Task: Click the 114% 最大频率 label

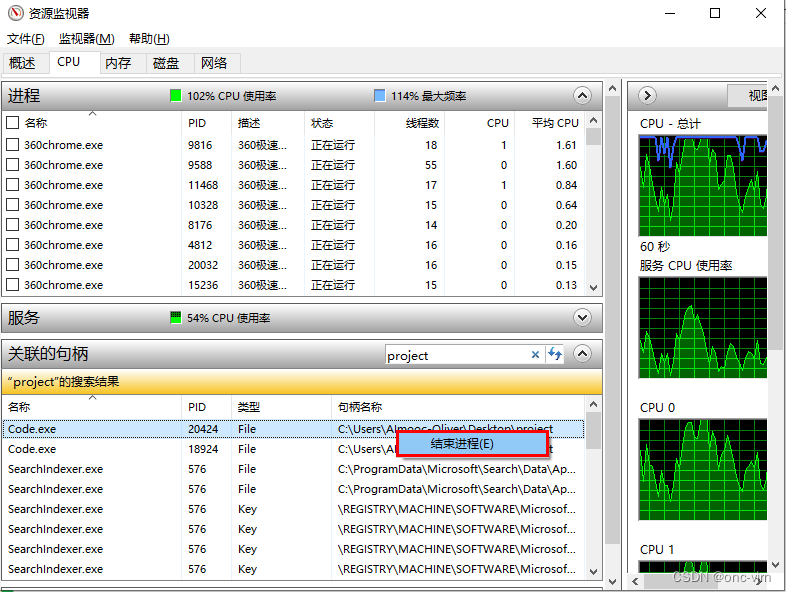Action: [429, 96]
